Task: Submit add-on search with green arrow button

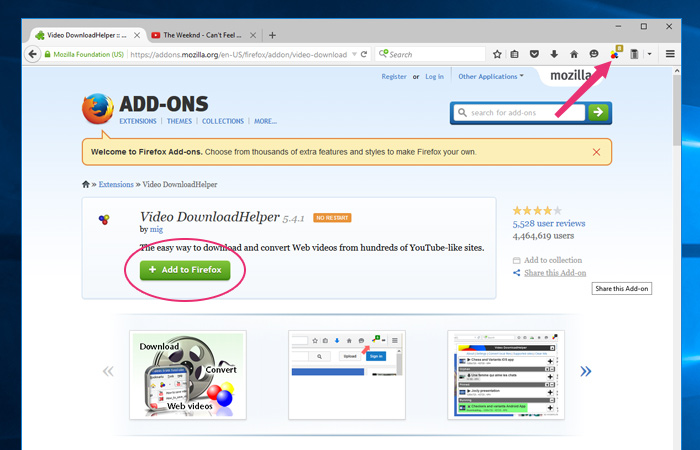Action: (598, 112)
